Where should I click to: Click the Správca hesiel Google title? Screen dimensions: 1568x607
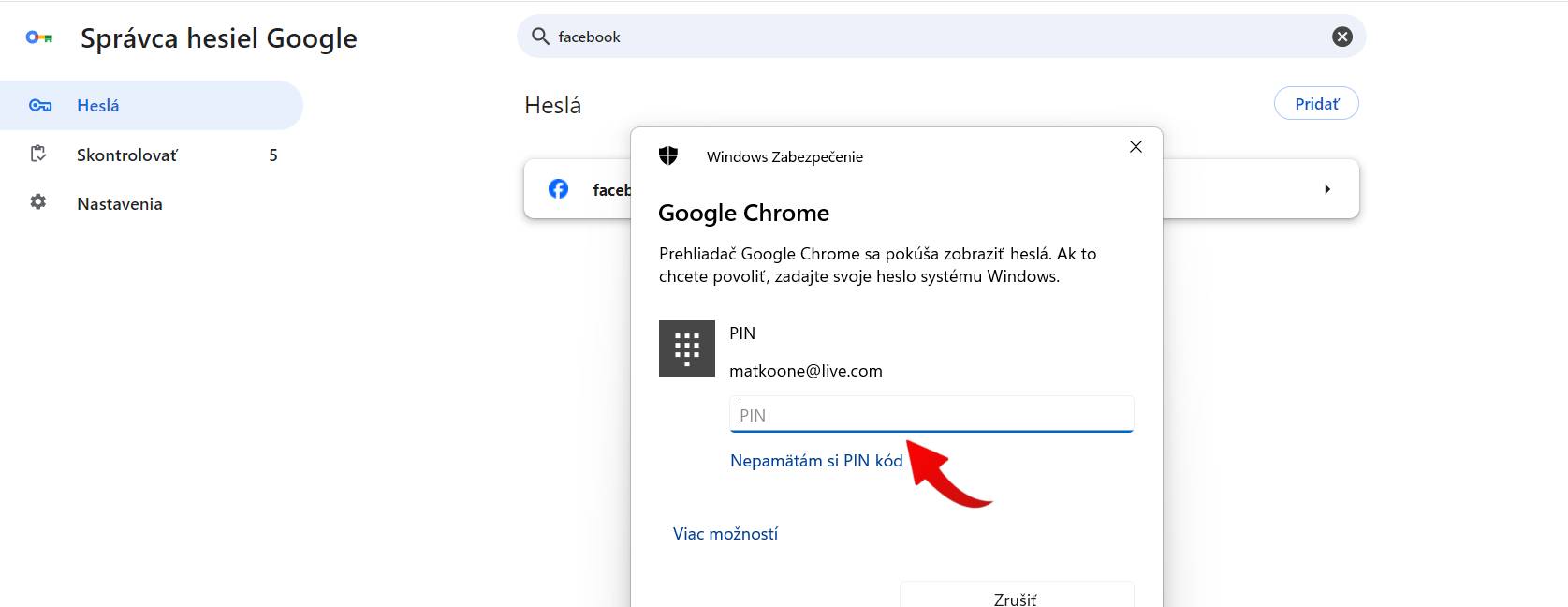pos(219,38)
